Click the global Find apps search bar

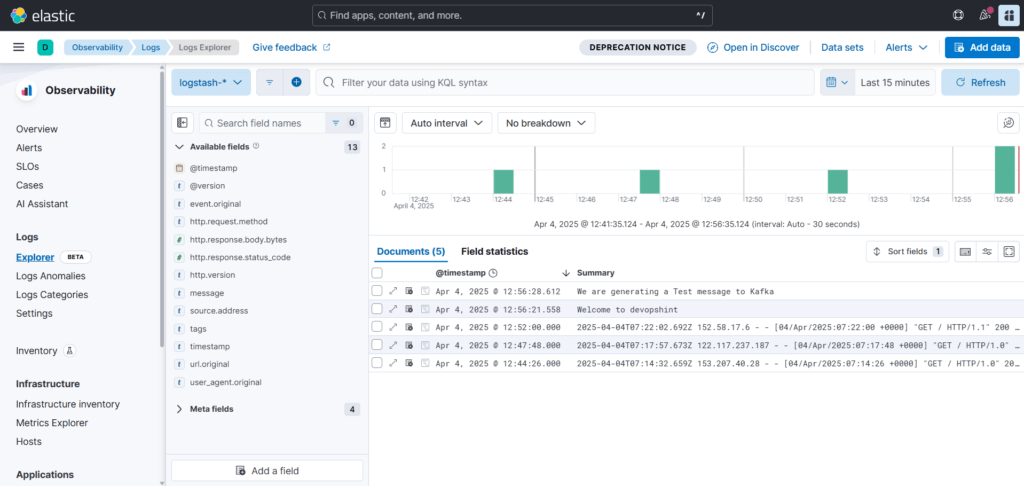click(x=512, y=15)
